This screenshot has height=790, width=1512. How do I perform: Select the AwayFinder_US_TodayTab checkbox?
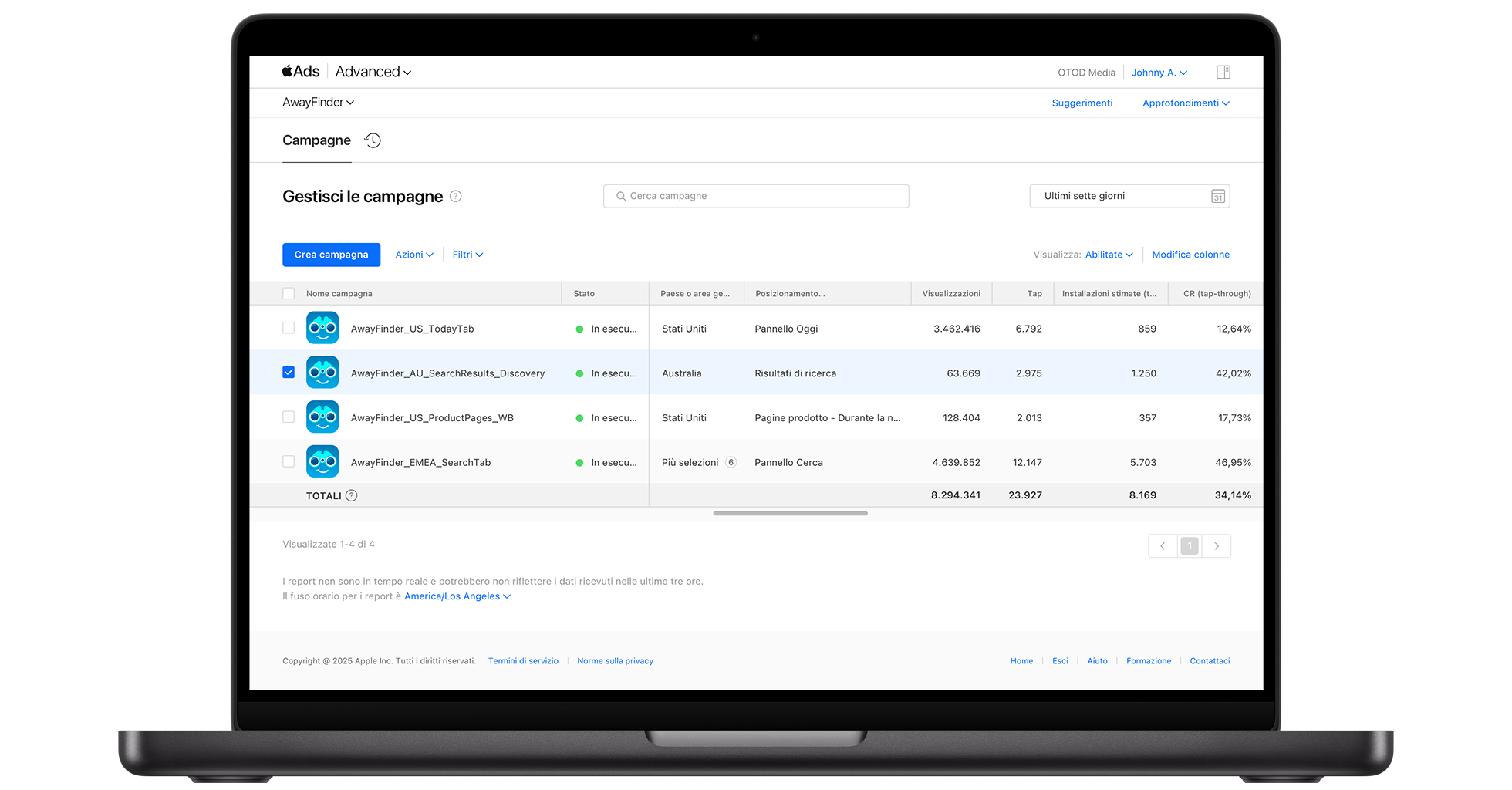click(289, 328)
